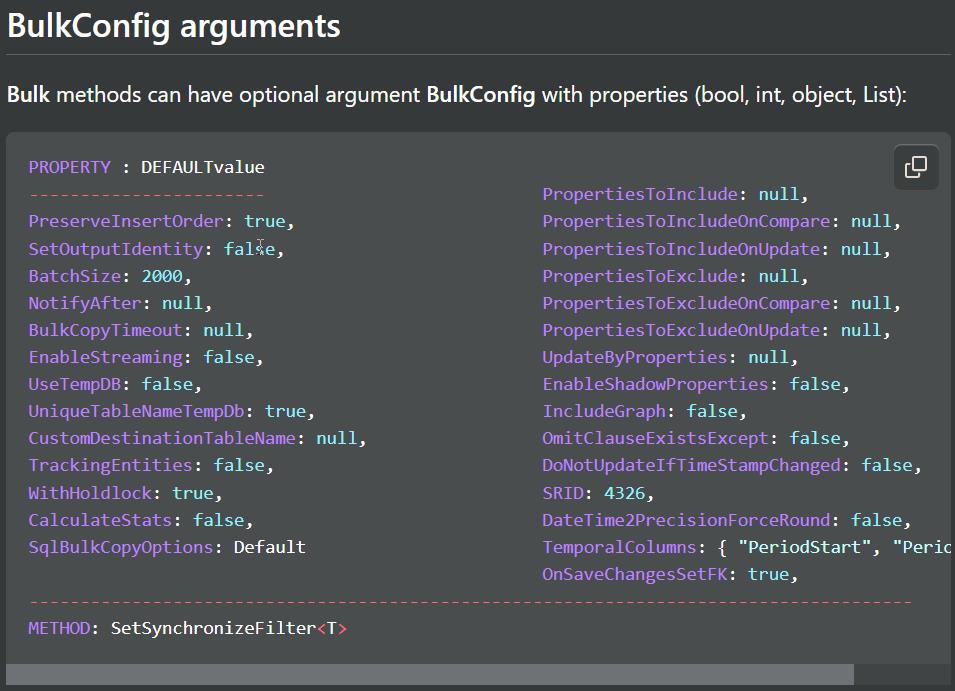Image resolution: width=955 pixels, height=691 pixels.
Task: Click the SetSynchronizeFilter method name
Action: [x=212, y=629]
